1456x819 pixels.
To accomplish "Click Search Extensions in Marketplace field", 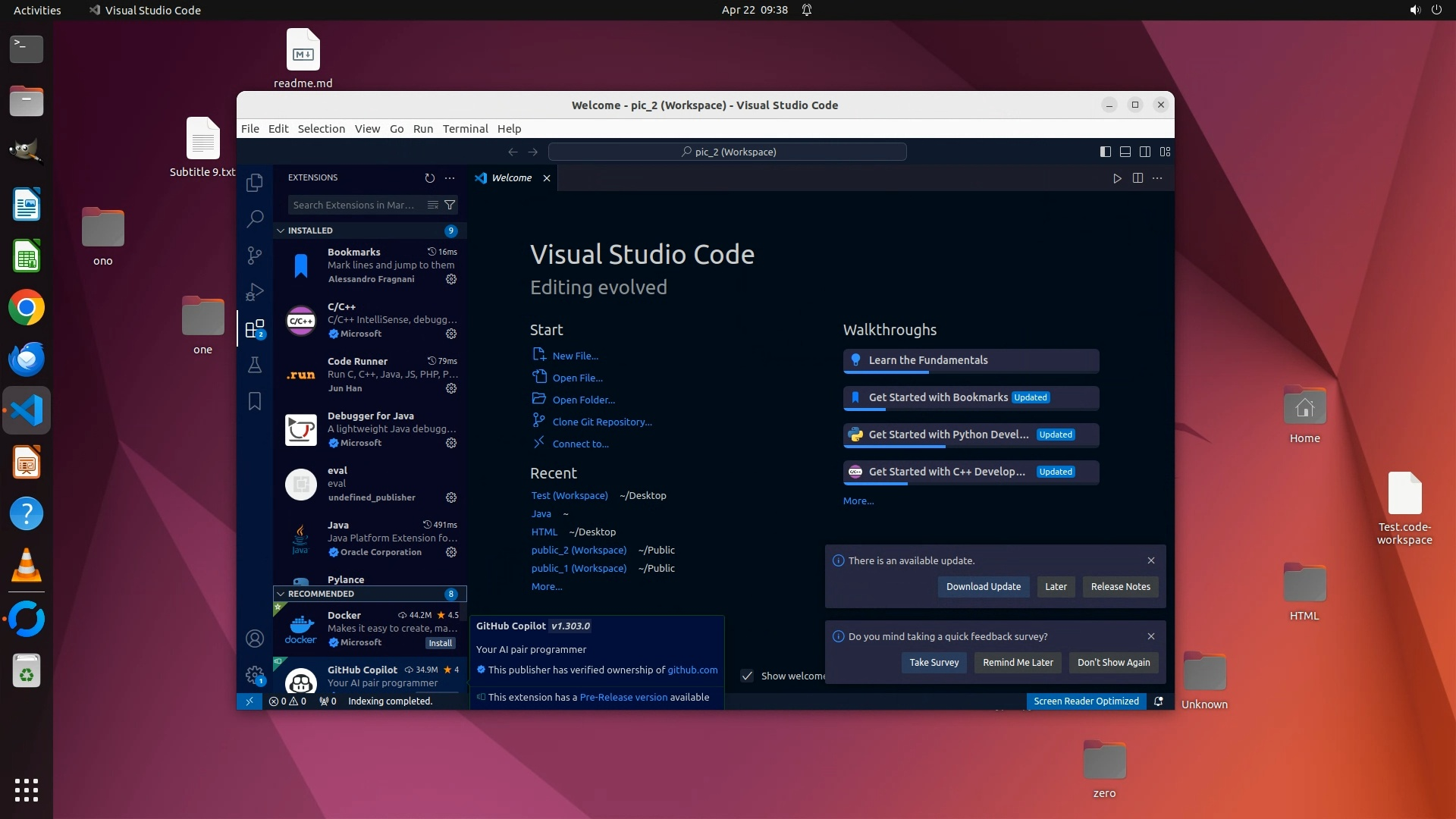I will coord(355,205).
